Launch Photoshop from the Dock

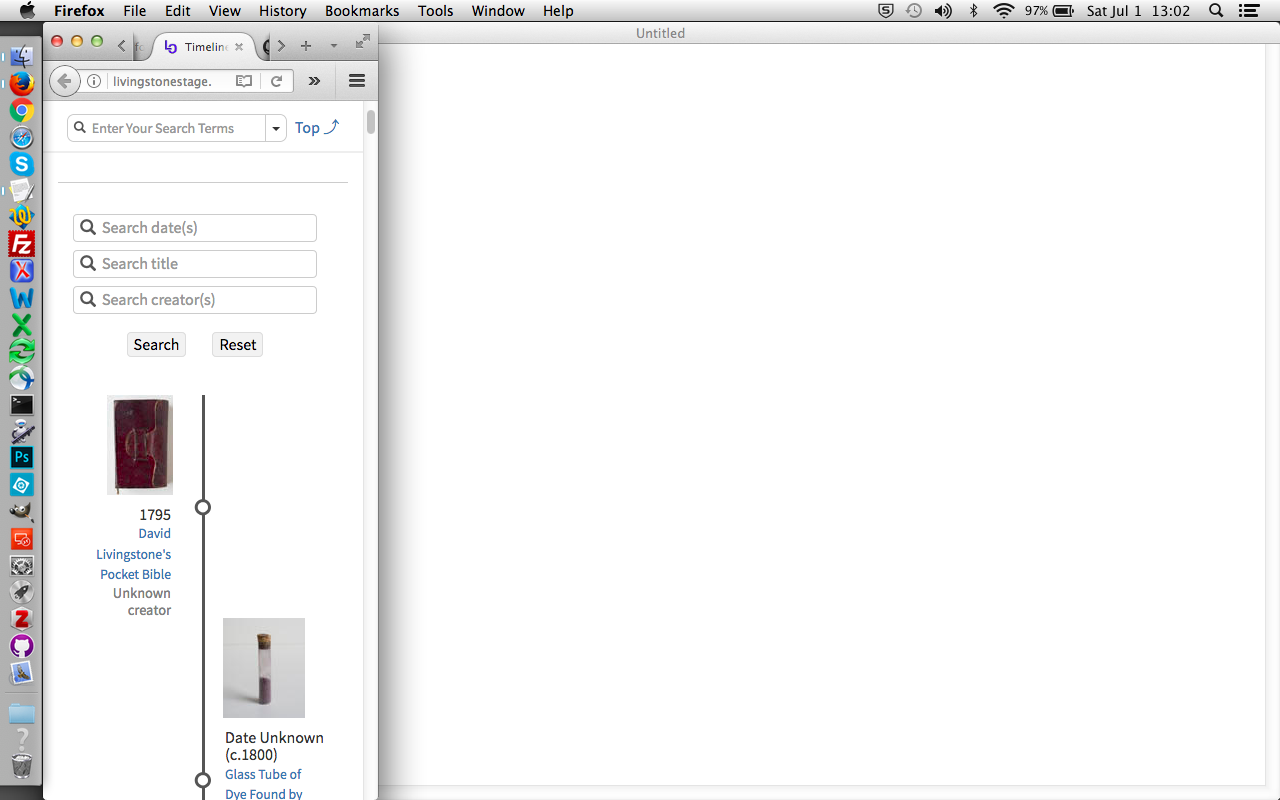tap(22, 458)
